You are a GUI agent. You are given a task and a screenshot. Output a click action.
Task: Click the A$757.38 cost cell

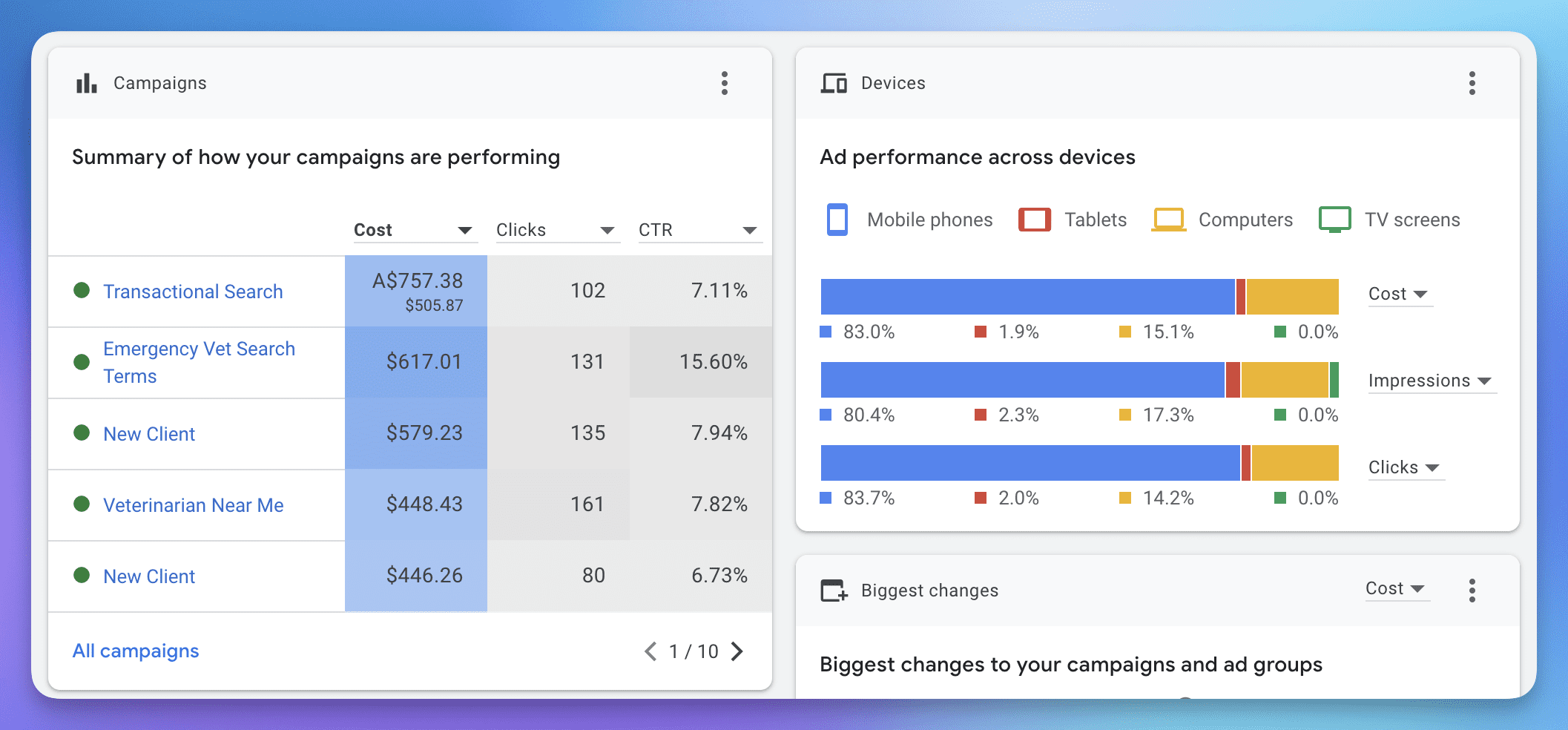point(416,291)
